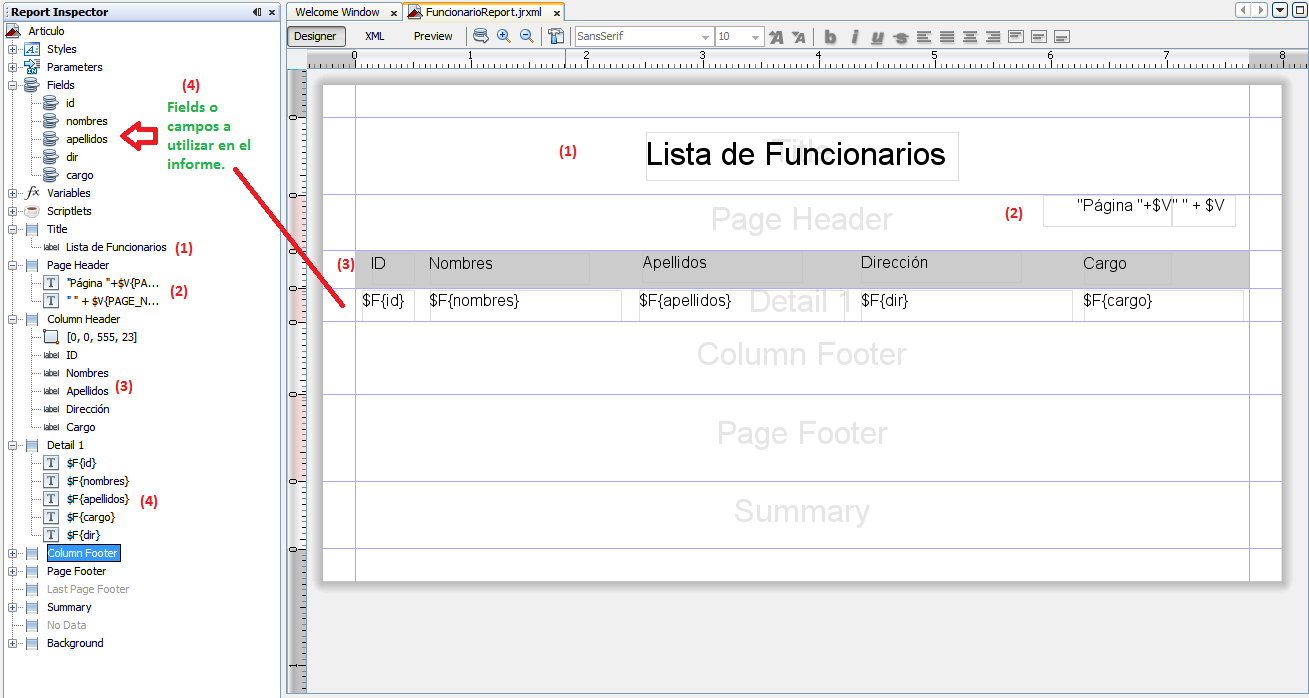
Task: Click the Designer button
Action: coord(316,36)
